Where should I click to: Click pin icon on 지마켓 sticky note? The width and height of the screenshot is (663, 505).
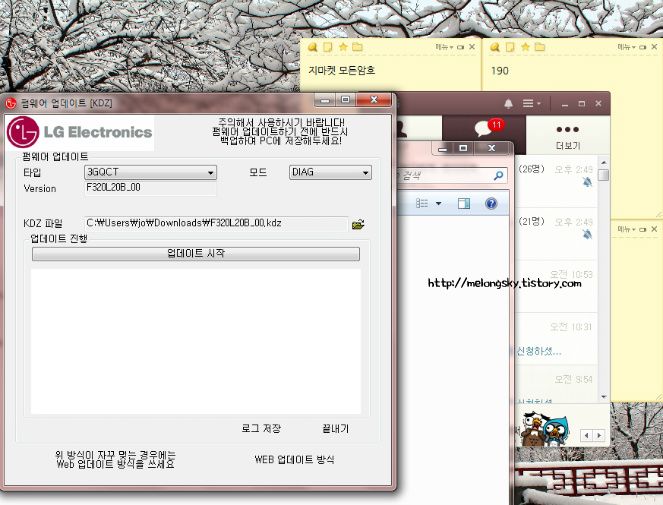(460, 47)
